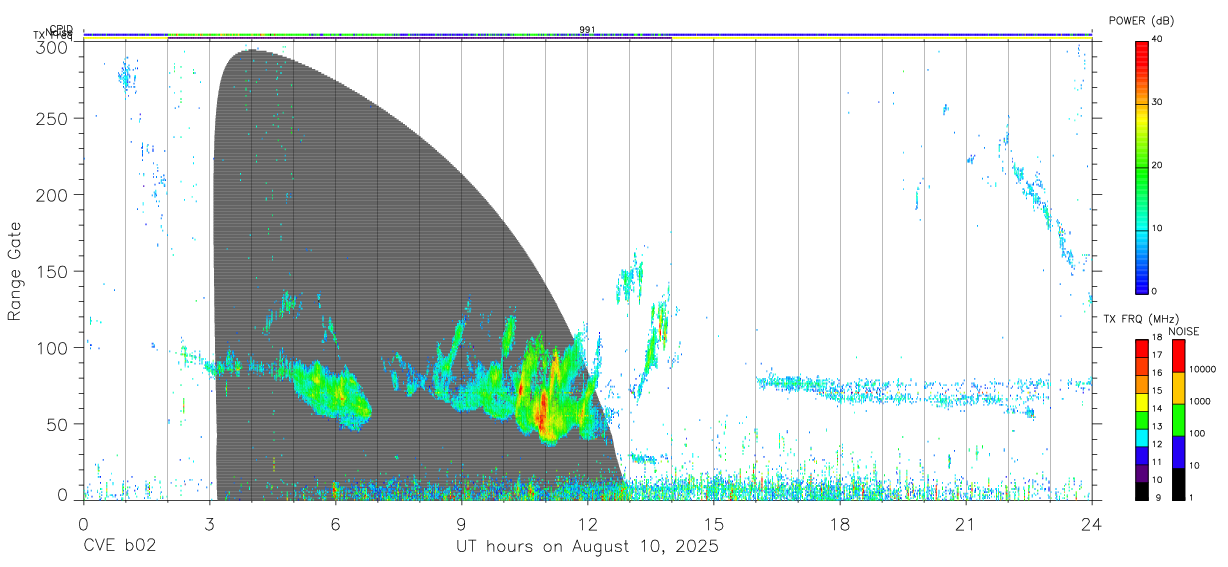Click the '50' range gate tick label
The image size is (1228, 567).
pos(57,424)
